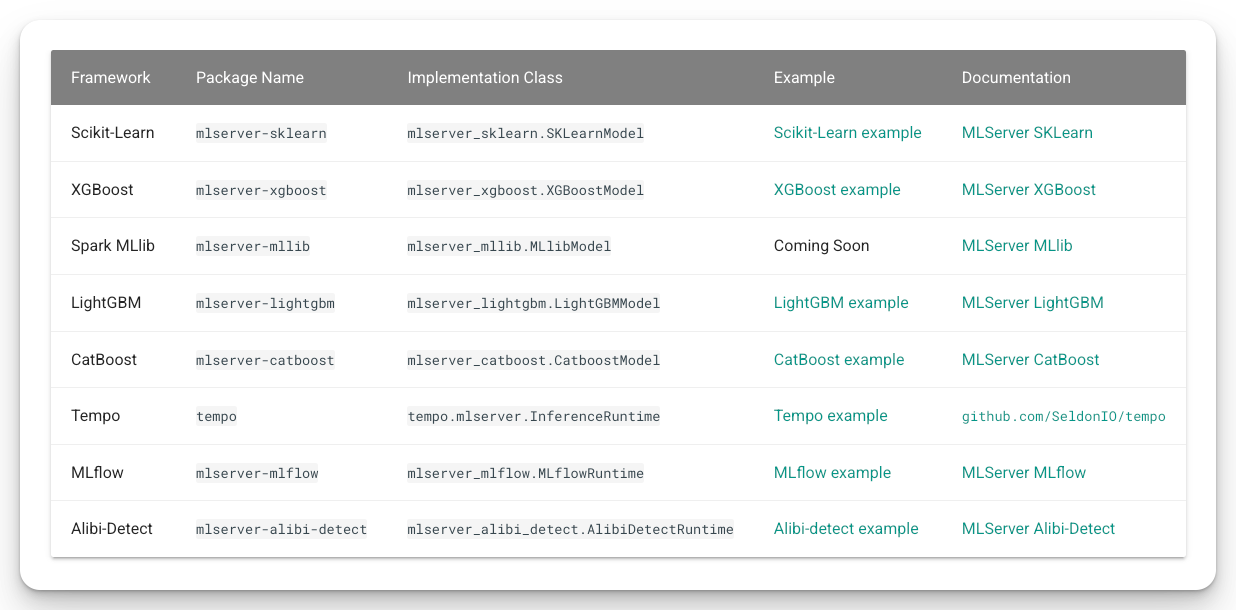1236x610 pixels.
Task: Click the Implementation Class column header
Action: point(485,78)
